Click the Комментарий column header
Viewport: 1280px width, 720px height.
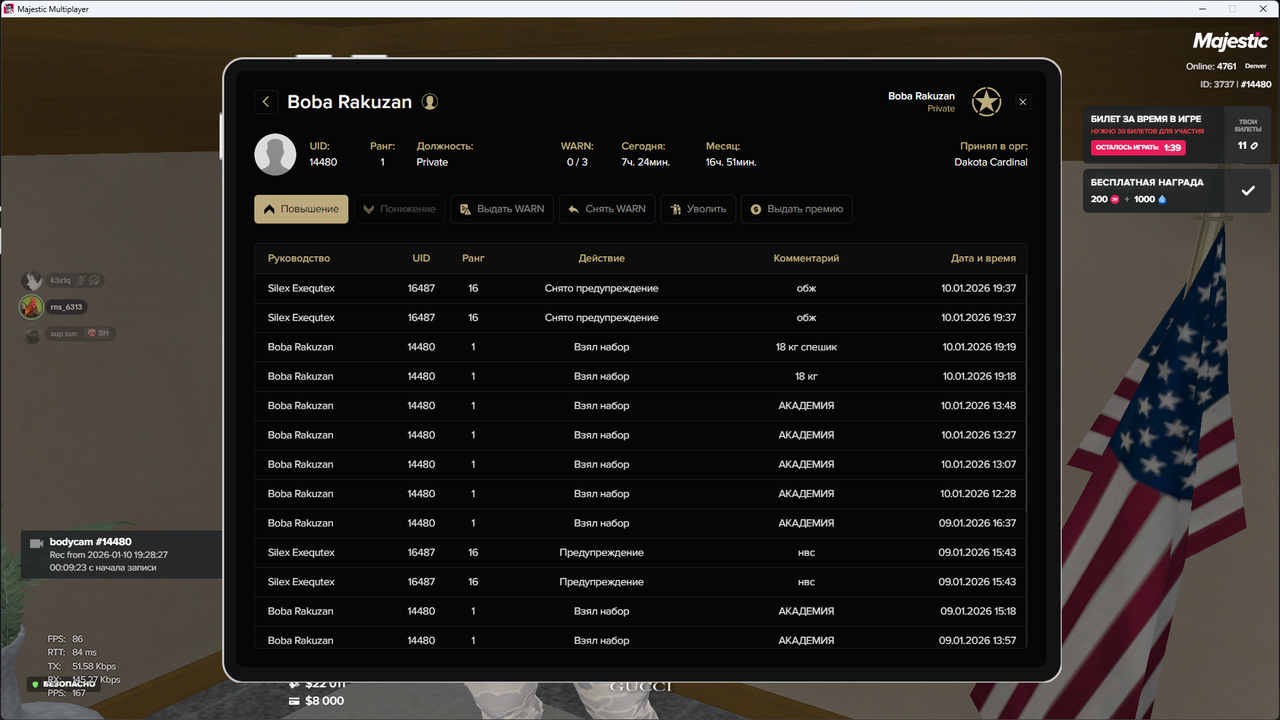[806, 258]
